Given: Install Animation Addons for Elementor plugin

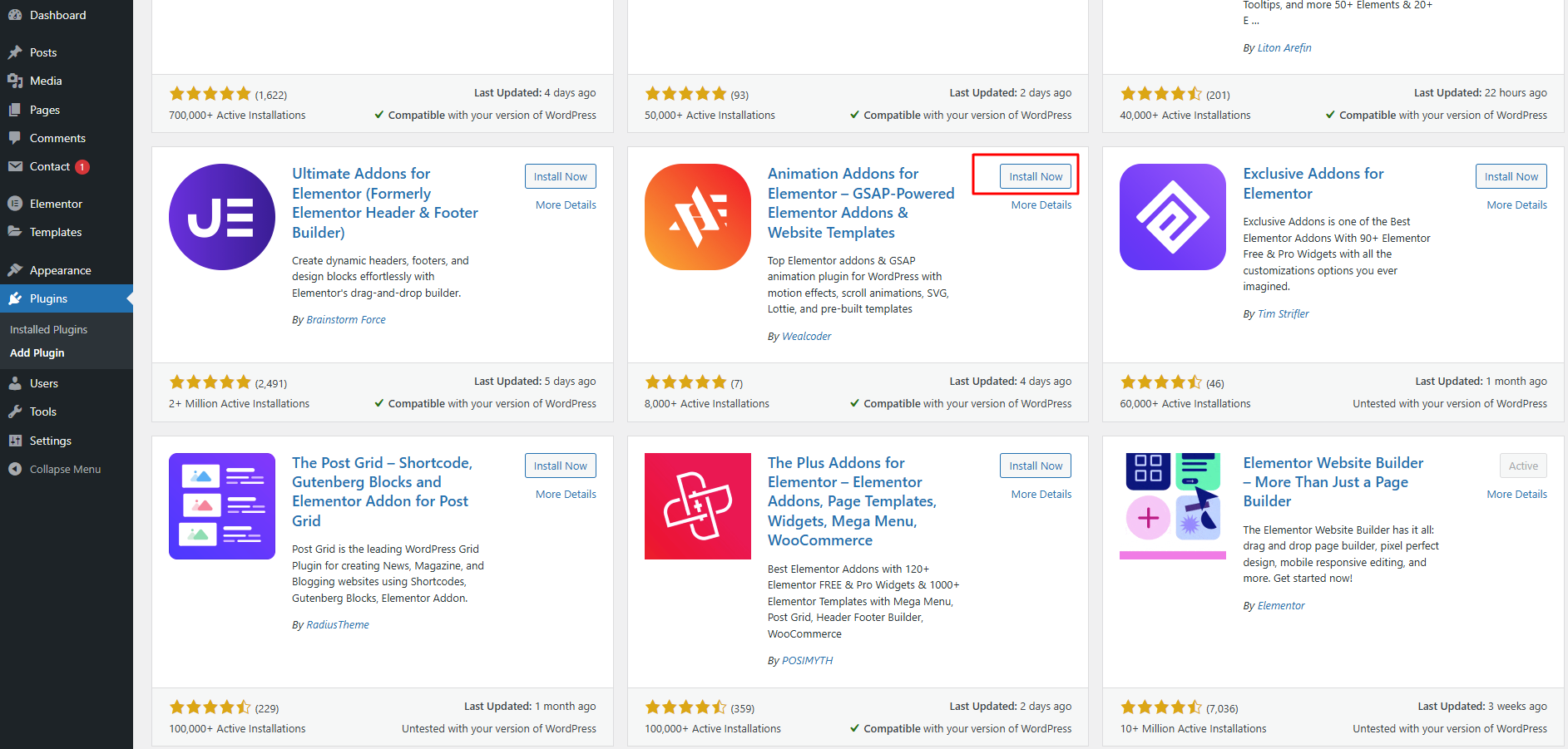Looking at the screenshot, I should [x=1036, y=176].
